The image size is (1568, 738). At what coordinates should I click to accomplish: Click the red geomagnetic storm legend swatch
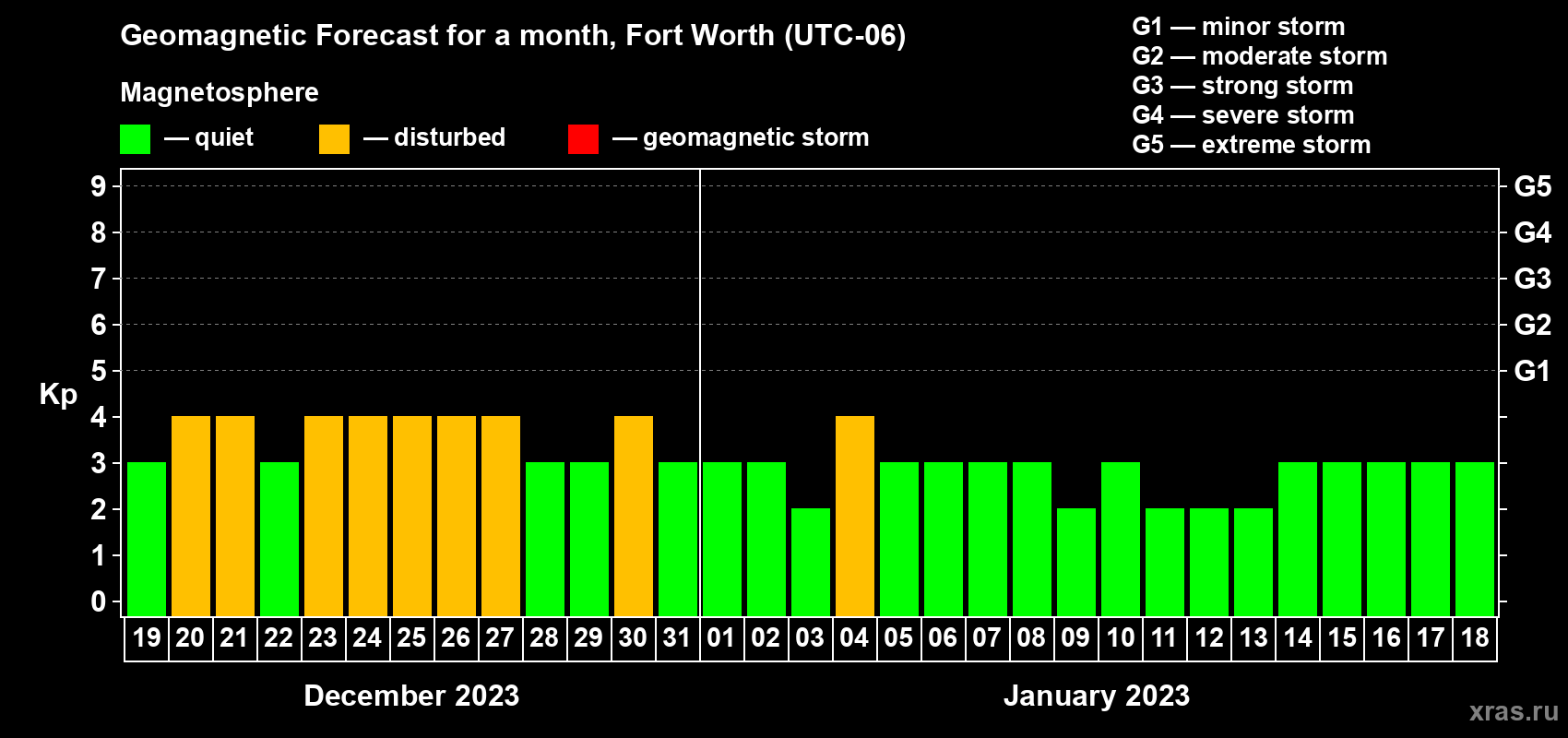click(x=583, y=139)
